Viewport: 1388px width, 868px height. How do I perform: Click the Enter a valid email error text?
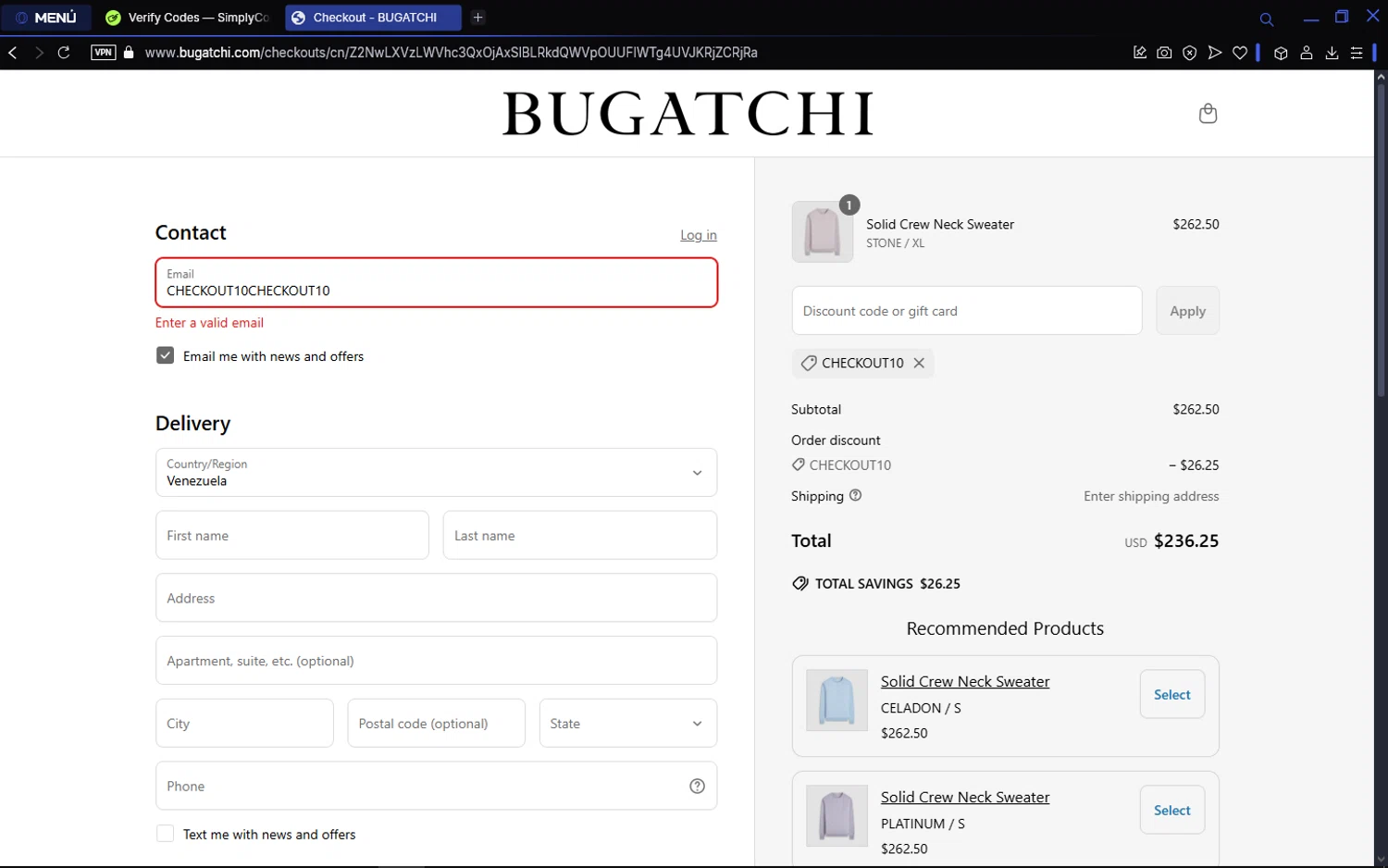pos(209,323)
